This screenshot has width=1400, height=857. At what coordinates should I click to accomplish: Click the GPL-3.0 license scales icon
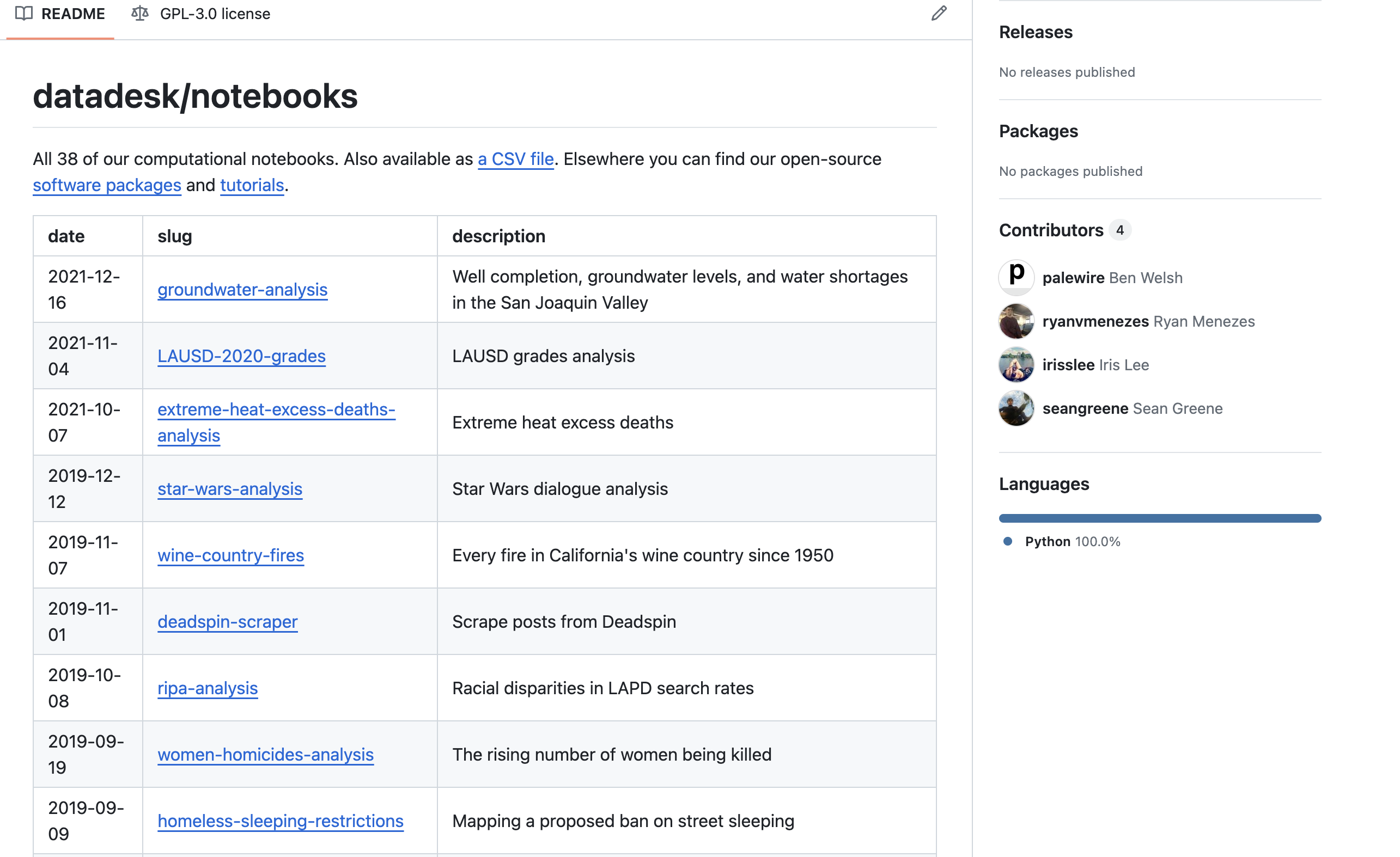(x=139, y=13)
